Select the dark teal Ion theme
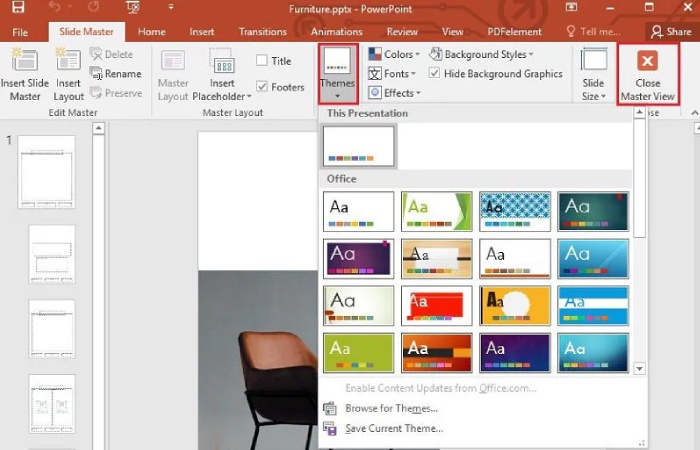The width and height of the screenshot is (700, 450). pos(593,211)
